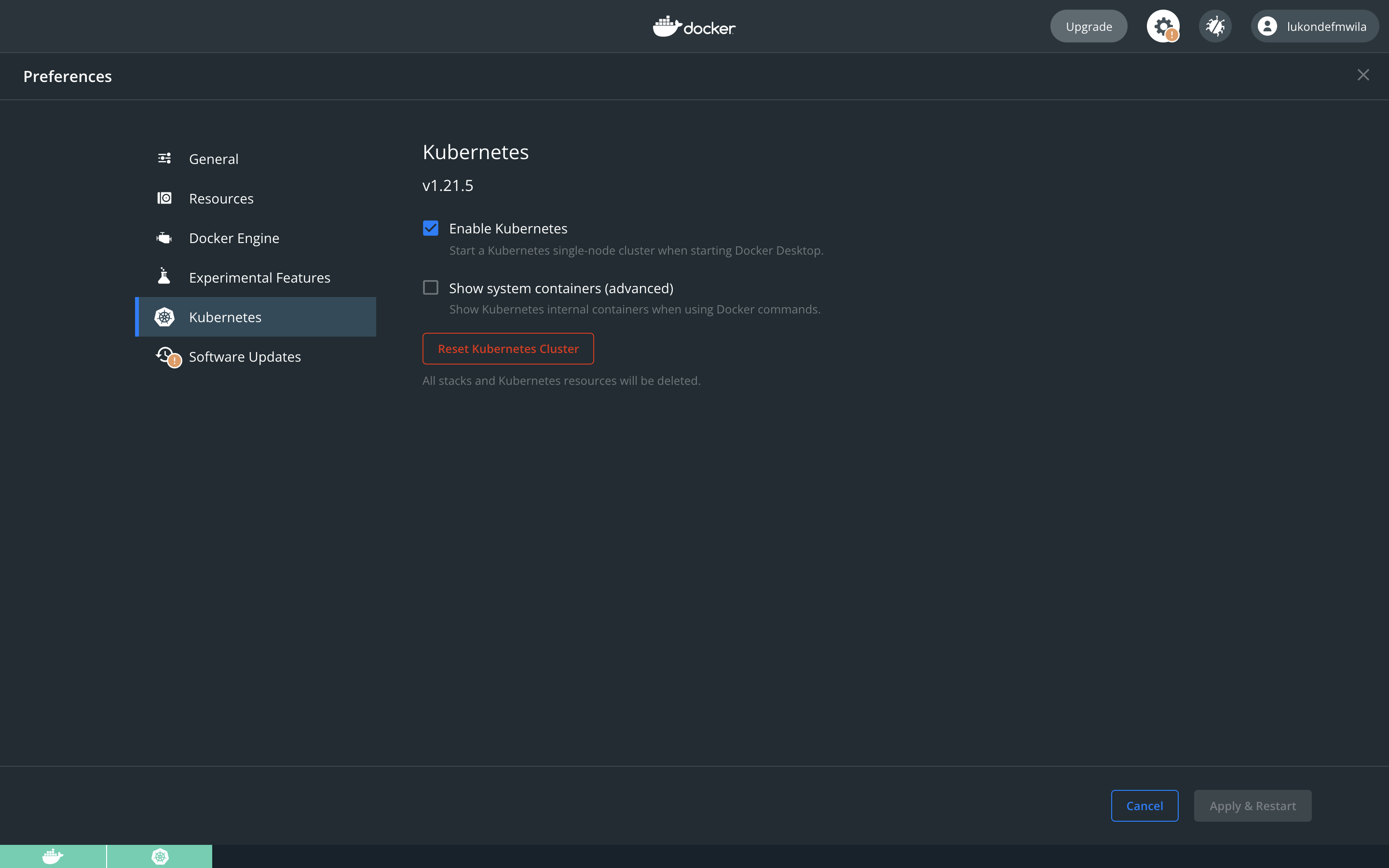
Task: Click the Docker whale status icon at bottom
Action: pyautogui.click(x=53, y=856)
